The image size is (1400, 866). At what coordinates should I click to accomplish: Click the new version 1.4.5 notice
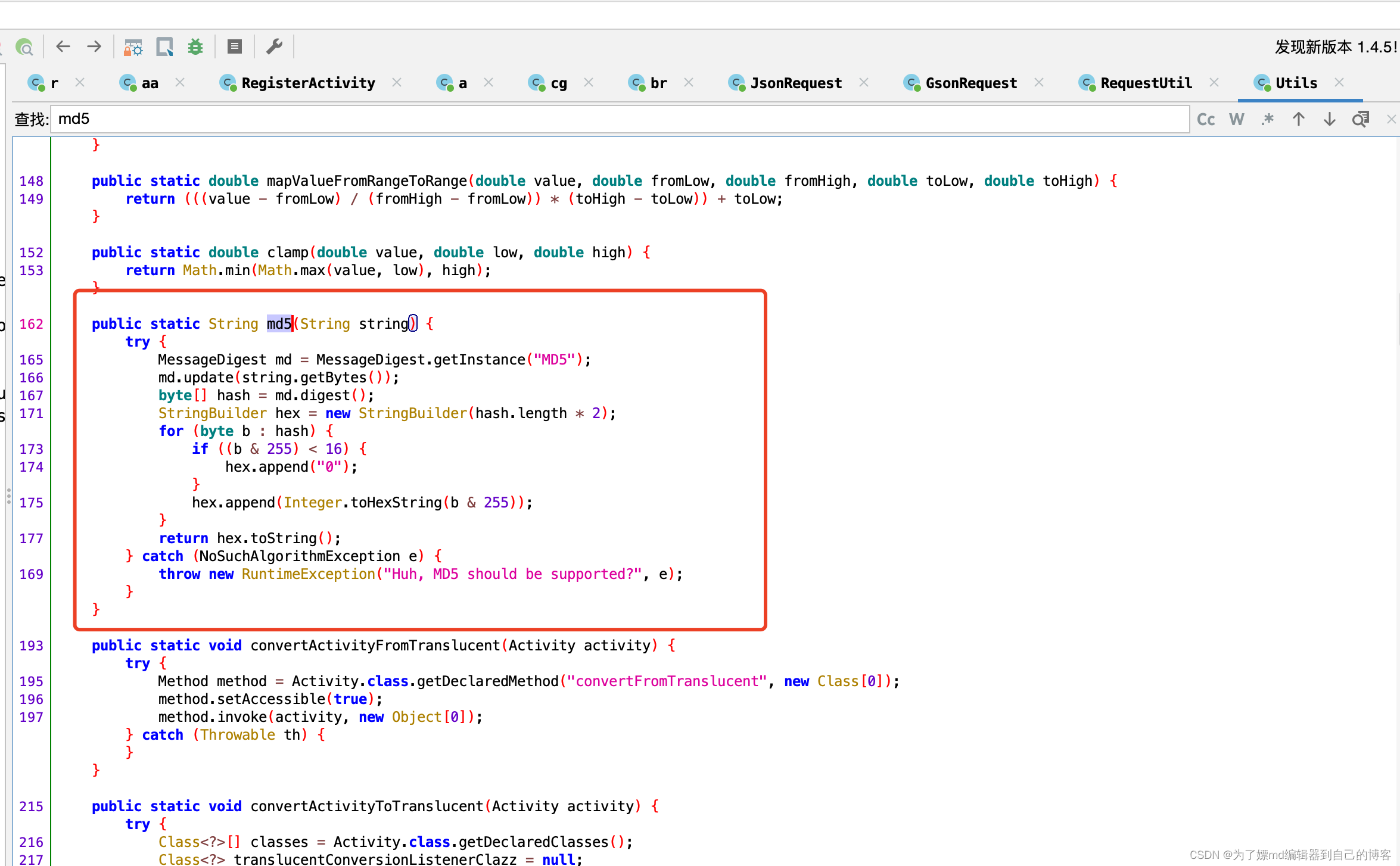(1336, 47)
